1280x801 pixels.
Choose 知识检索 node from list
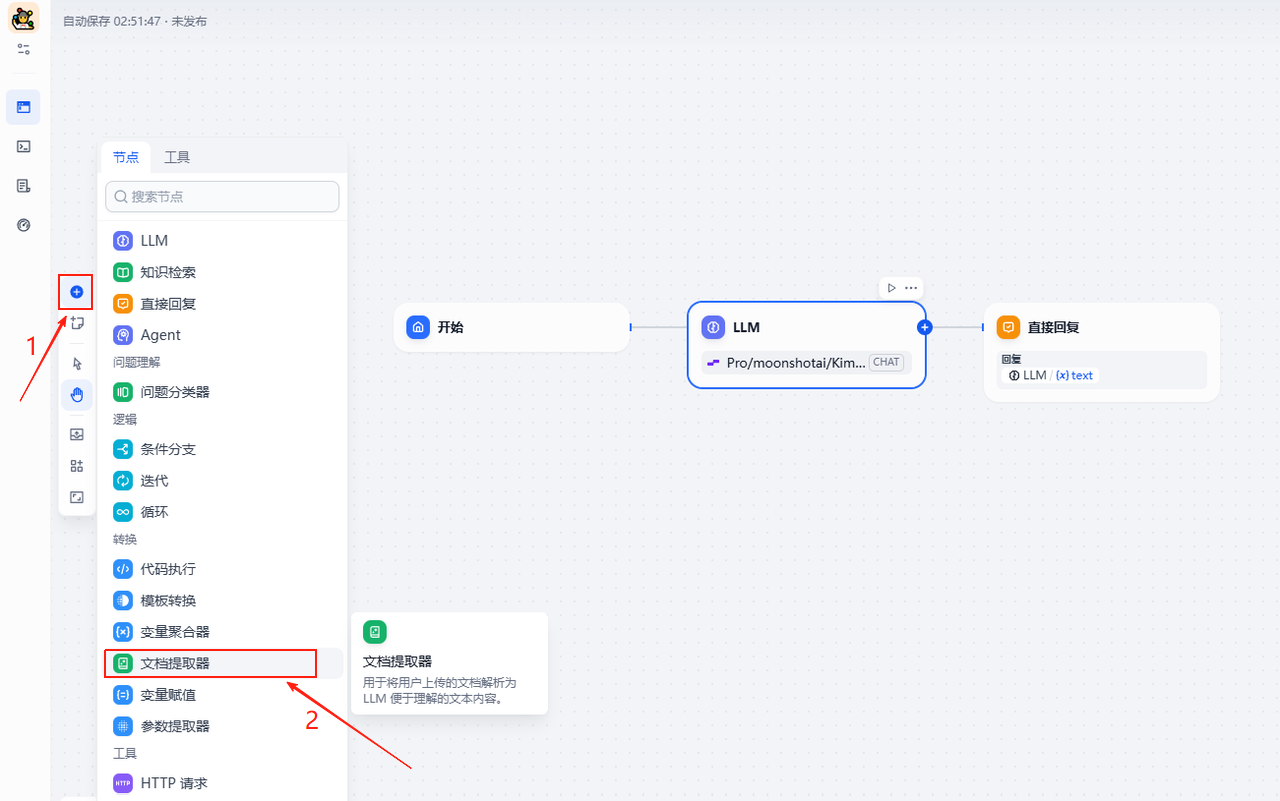pos(168,272)
